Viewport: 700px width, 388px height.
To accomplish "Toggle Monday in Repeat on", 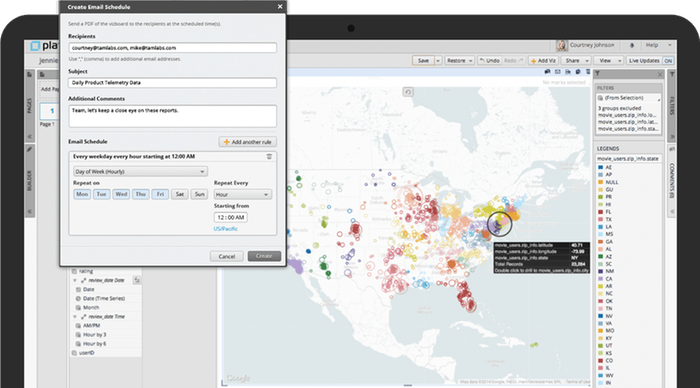I will click(82, 194).
